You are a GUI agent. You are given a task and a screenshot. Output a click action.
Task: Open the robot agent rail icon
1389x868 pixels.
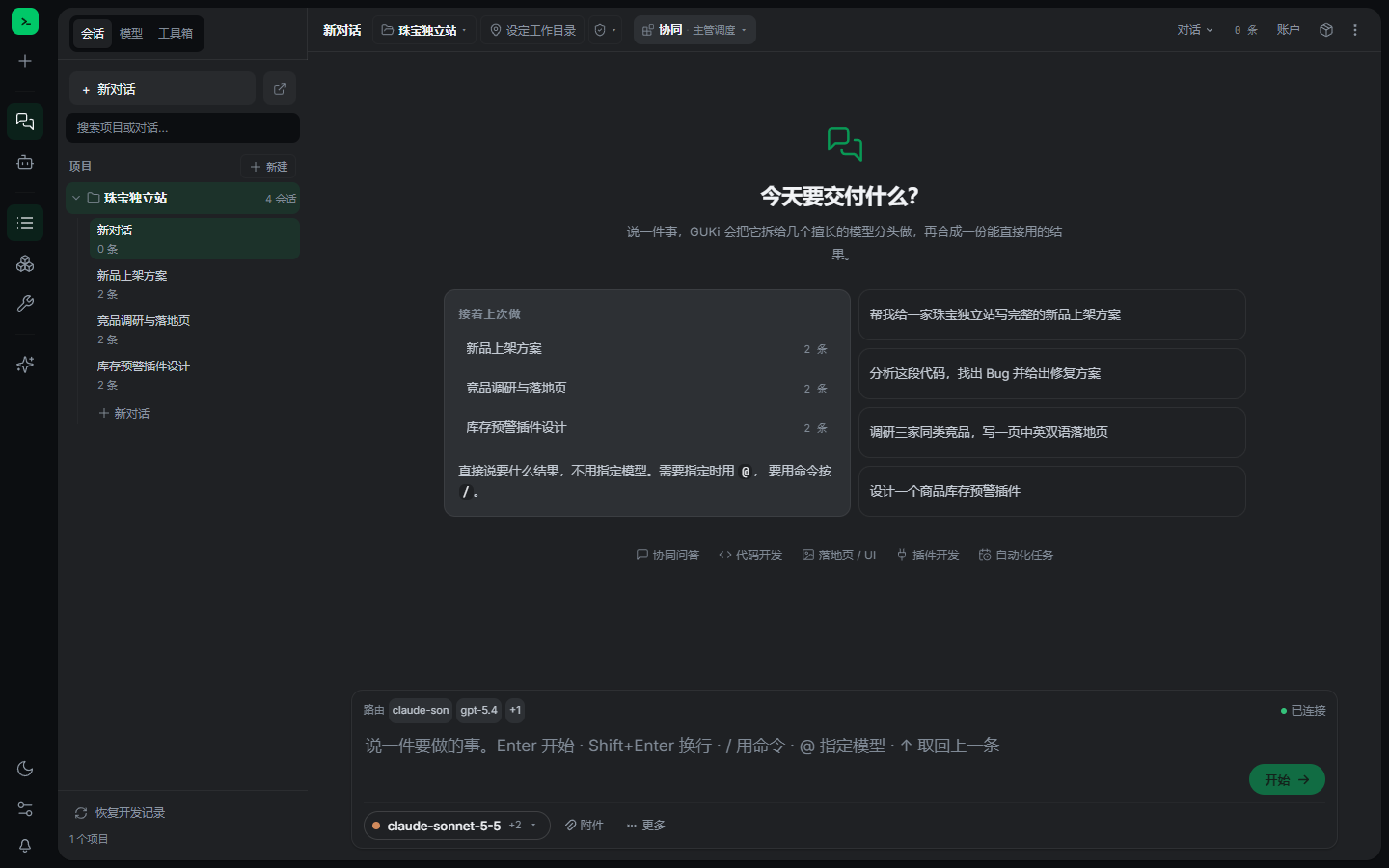25,163
